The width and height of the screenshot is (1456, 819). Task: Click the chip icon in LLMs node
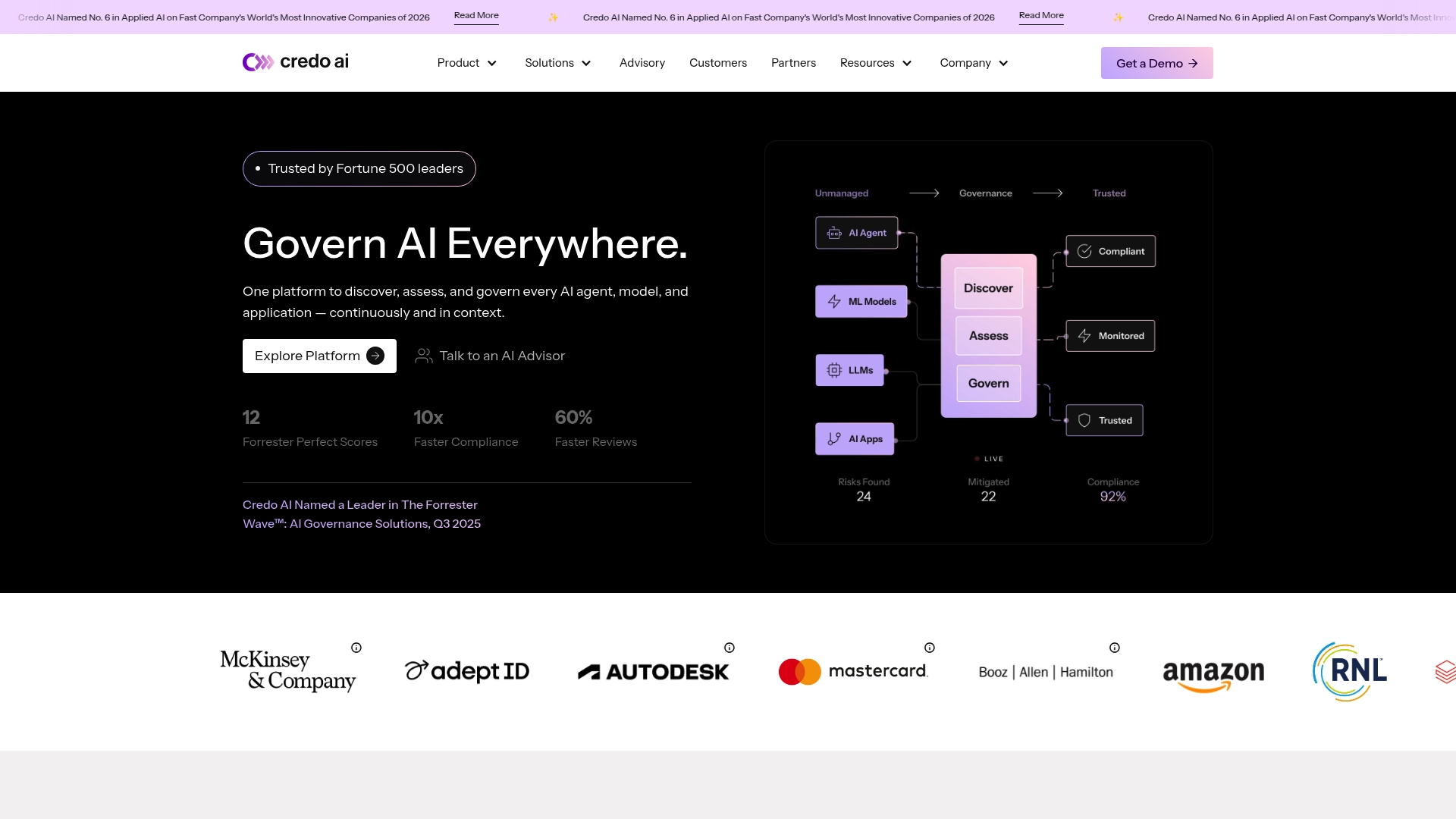click(x=834, y=370)
